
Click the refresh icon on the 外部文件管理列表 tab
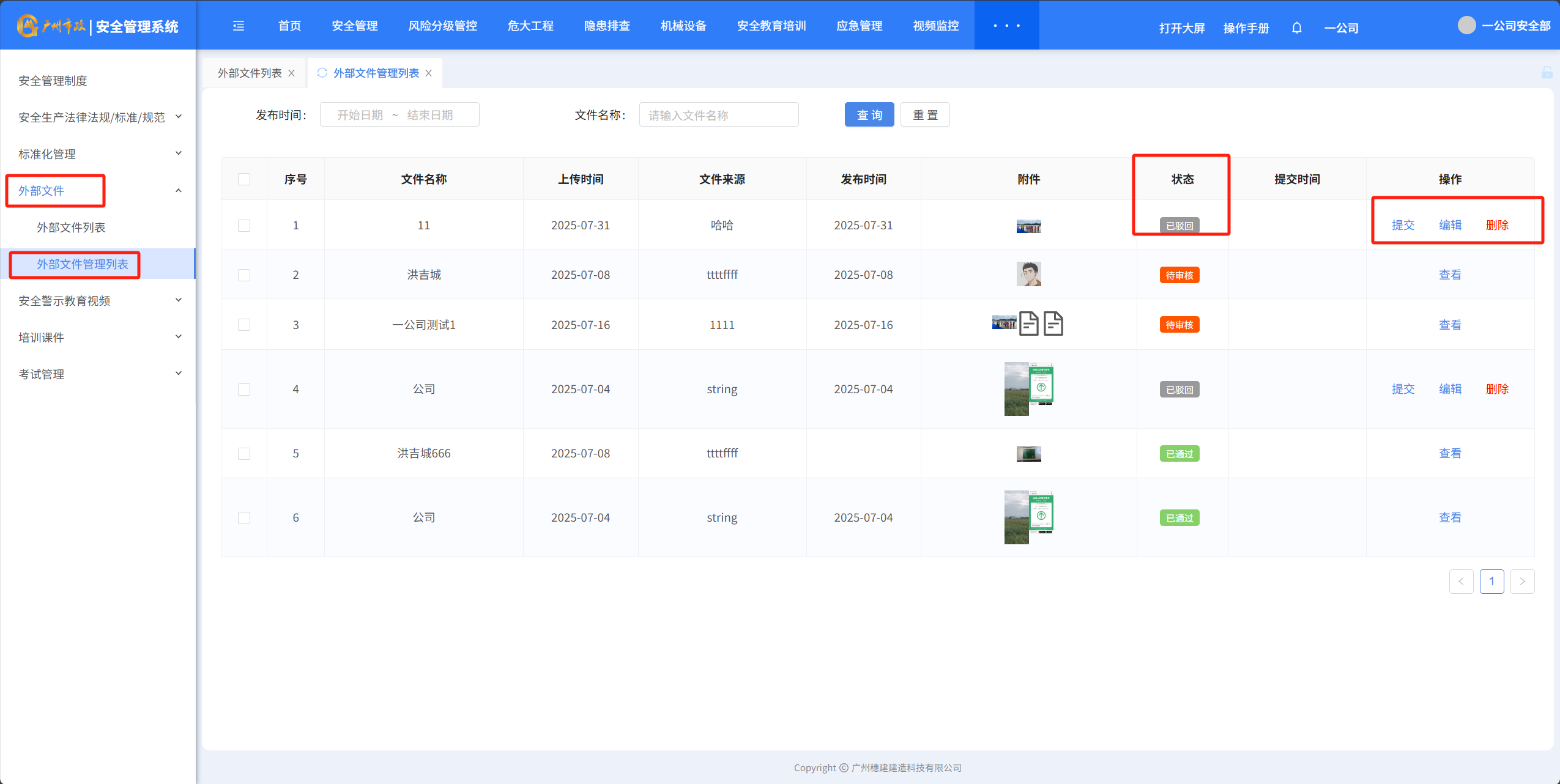[x=322, y=73]
